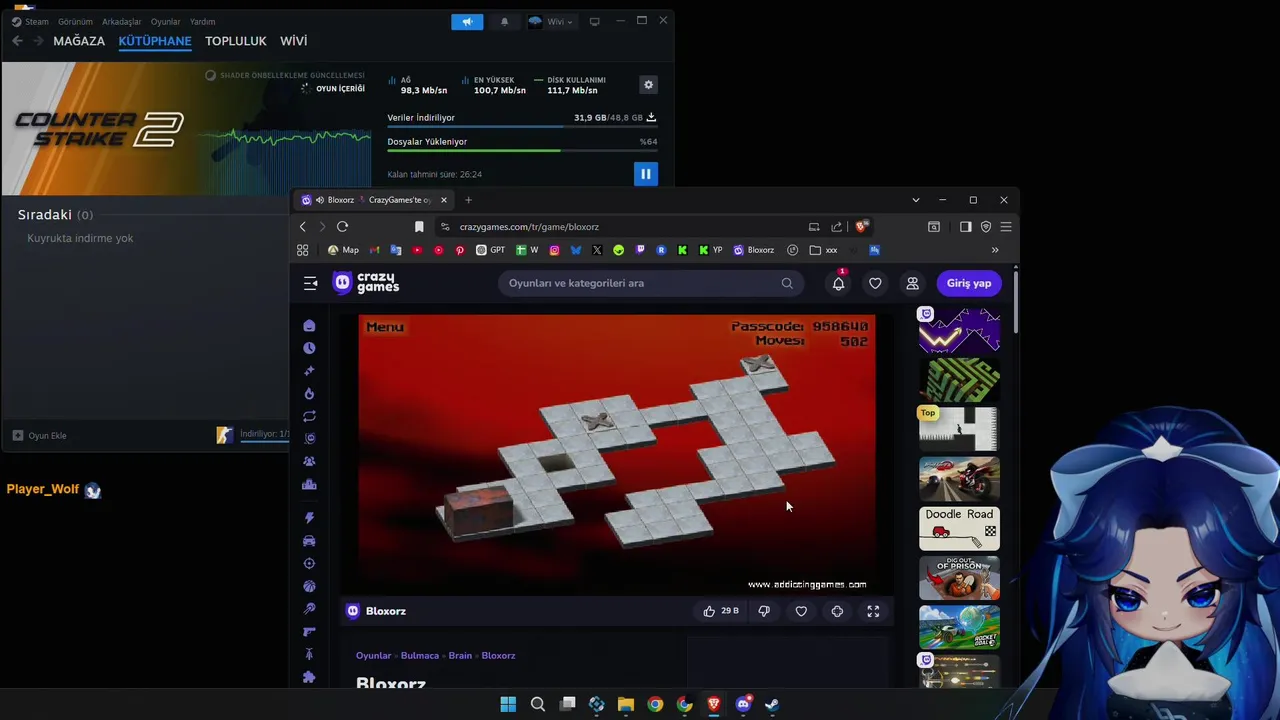
Task: Open Steam notifications bell
Action: 504,21
